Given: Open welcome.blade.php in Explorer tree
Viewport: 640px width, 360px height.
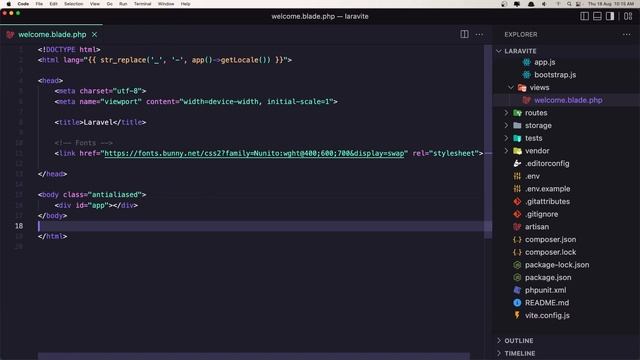Looking at the screenshot, I should (568, 100).
